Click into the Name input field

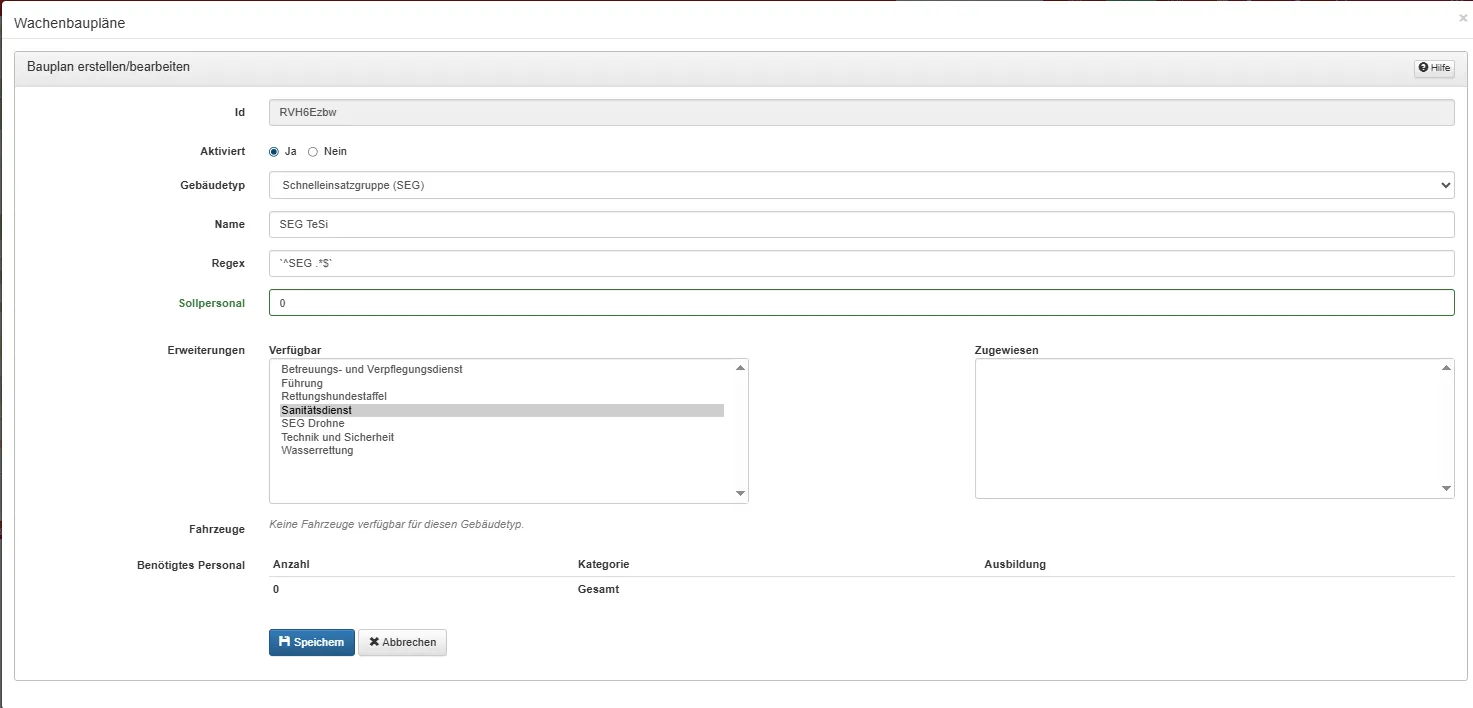click(861, 224)
